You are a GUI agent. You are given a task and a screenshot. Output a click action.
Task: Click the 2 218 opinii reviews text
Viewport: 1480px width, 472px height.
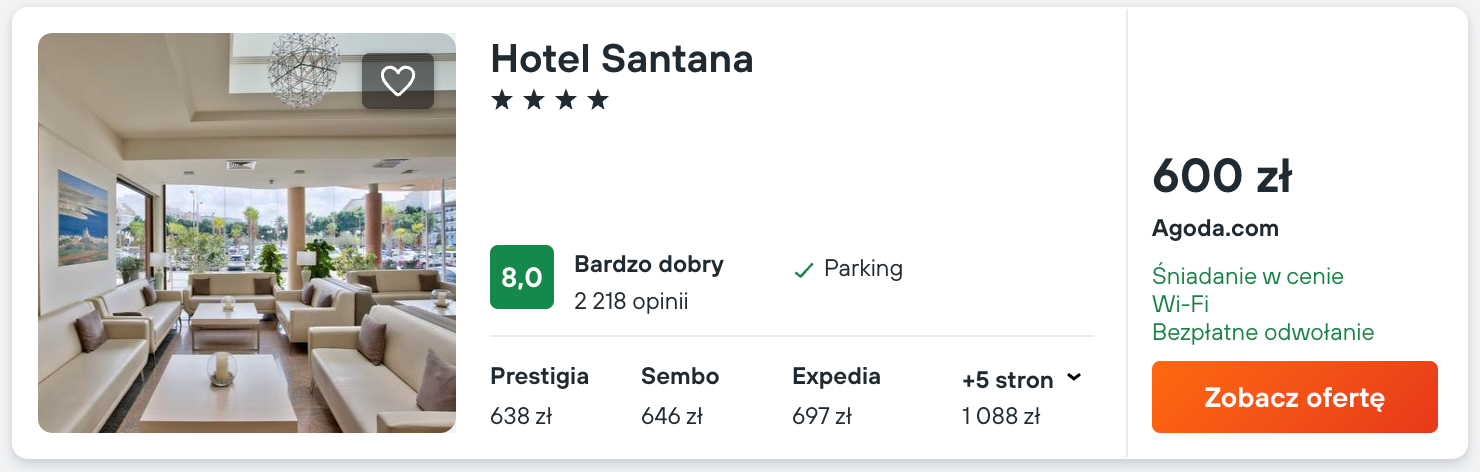pos(631,301)
